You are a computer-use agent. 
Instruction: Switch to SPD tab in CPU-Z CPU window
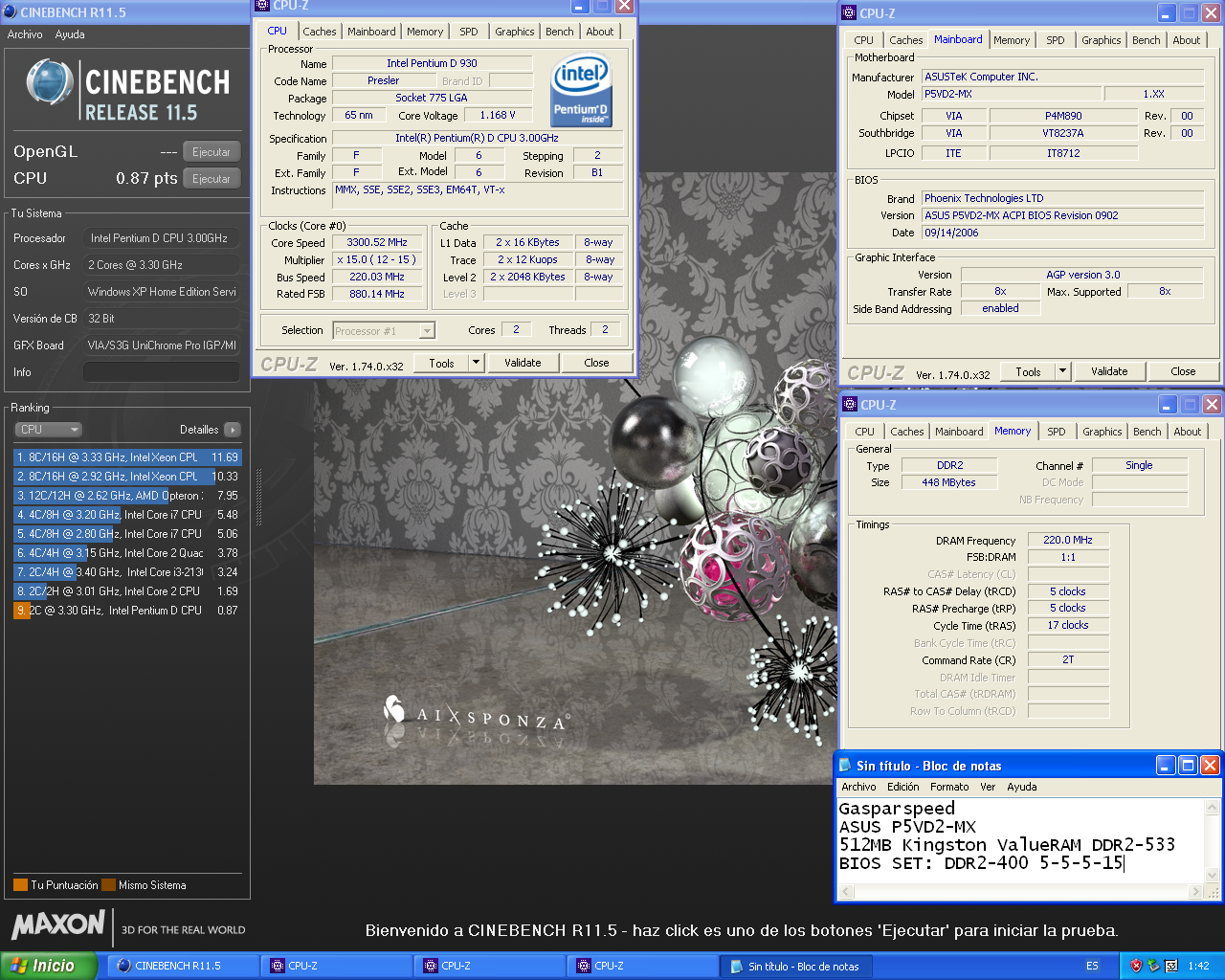click(x=468, y=32)
